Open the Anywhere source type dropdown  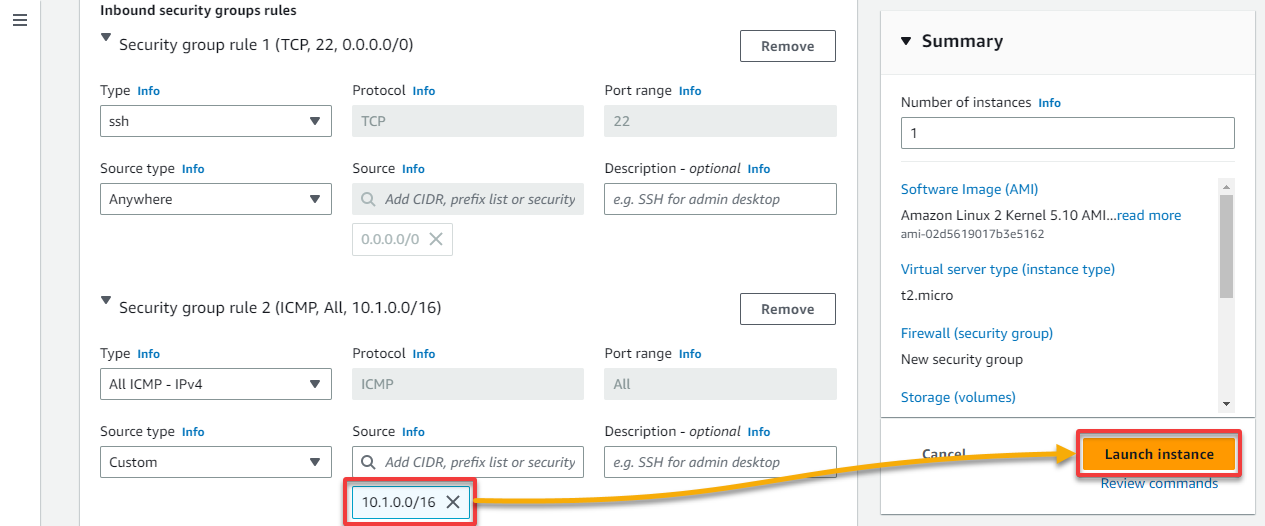[216, 199]
